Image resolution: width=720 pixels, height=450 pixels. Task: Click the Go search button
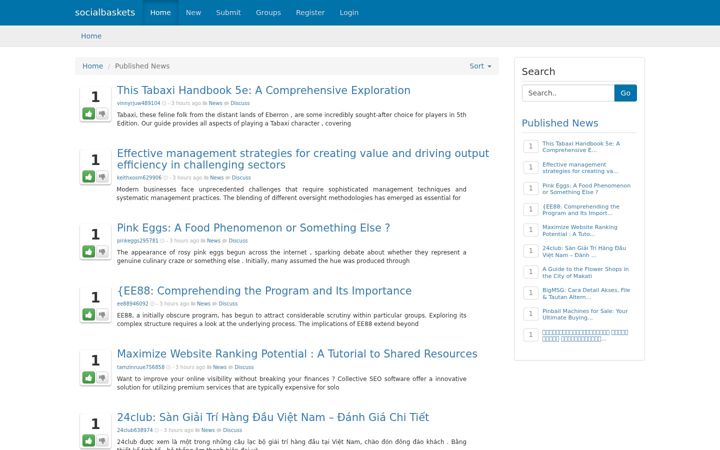tap(625, 93)
